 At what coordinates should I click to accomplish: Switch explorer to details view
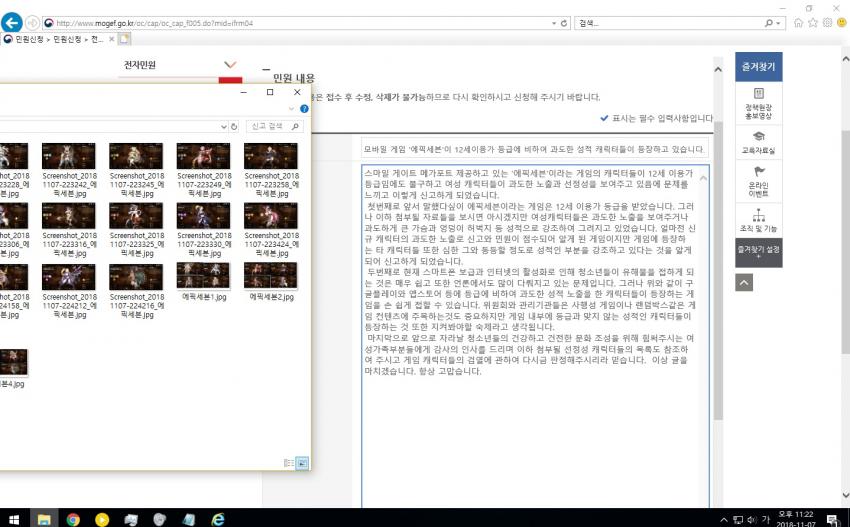point(289,463)
